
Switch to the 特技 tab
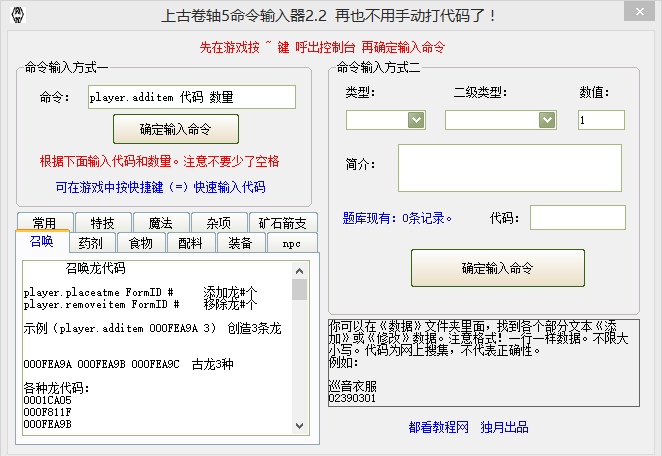(x=103, y=222)
